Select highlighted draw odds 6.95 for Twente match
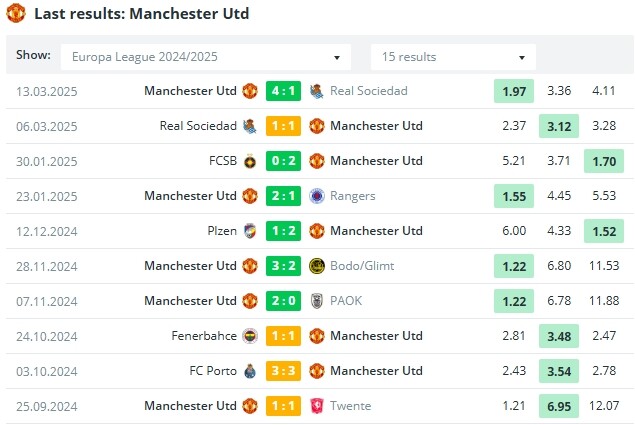This screenshot has height=425, width=635. click(x=559, y=406)
